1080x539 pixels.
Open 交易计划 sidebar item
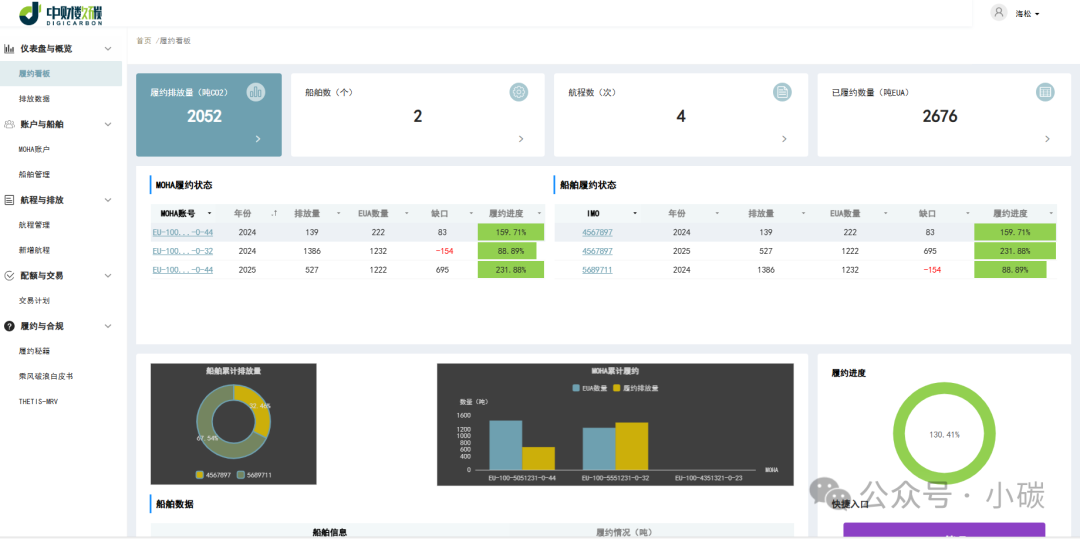coord(34,301)
